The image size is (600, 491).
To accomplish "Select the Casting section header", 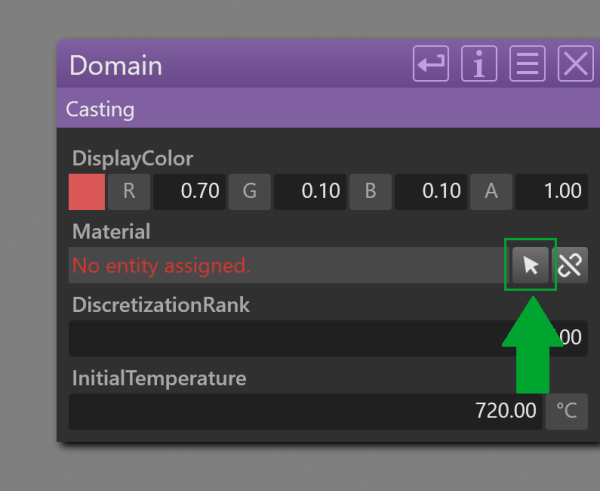I will tap(328, 108).
